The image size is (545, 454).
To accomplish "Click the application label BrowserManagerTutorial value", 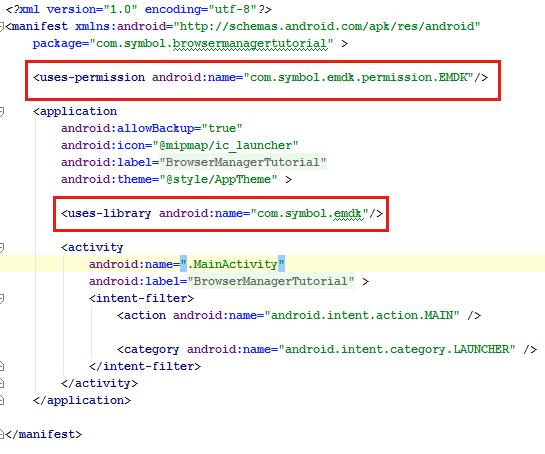I will 243,162.
